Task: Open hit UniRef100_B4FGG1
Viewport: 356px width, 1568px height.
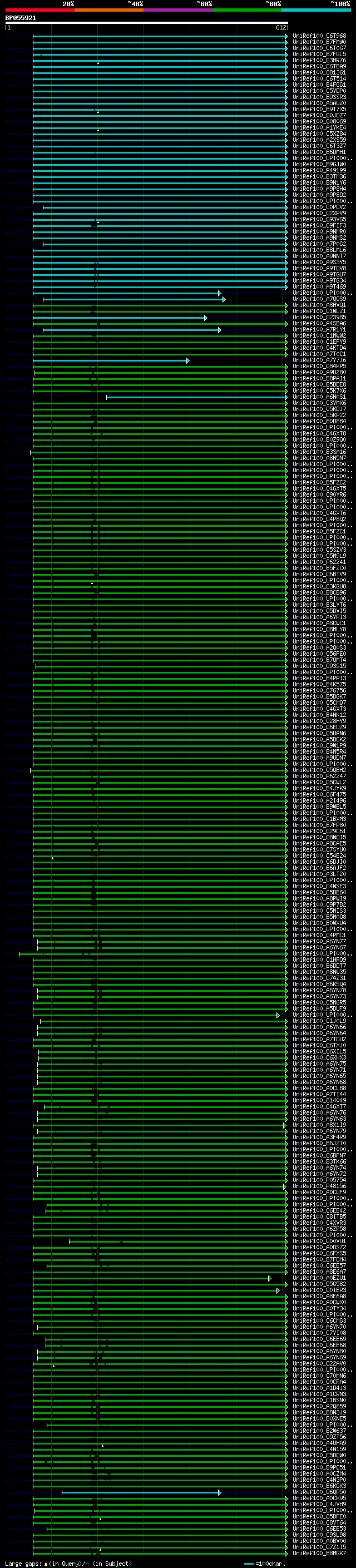Action: 319,85
